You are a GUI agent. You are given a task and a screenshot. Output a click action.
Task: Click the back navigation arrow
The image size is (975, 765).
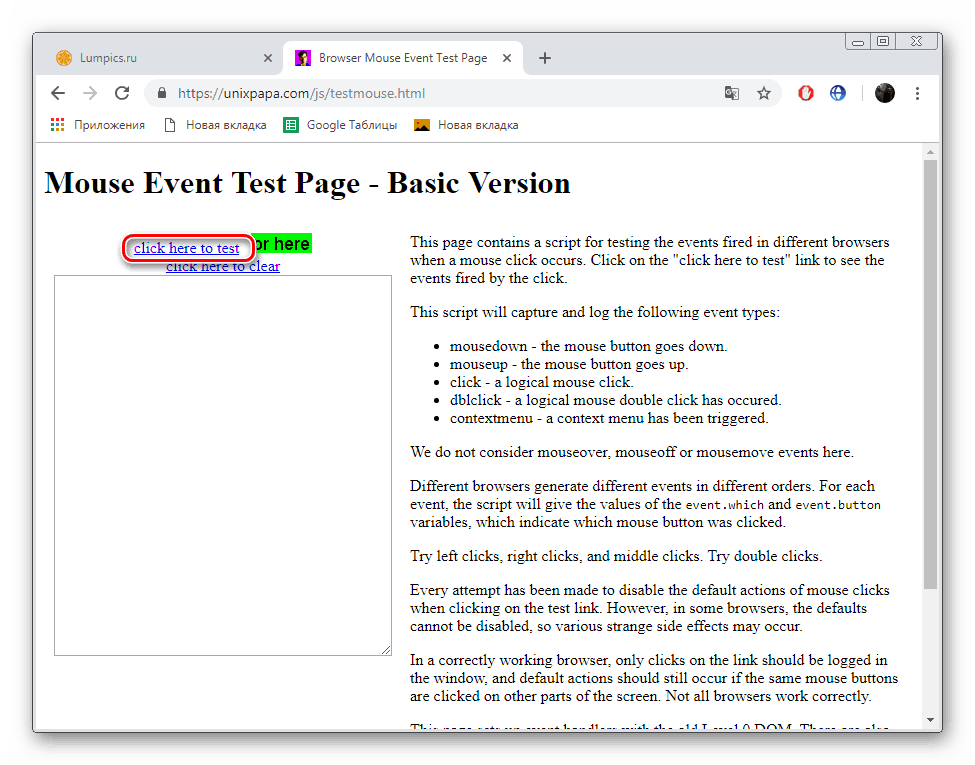[x=57, y=92]
